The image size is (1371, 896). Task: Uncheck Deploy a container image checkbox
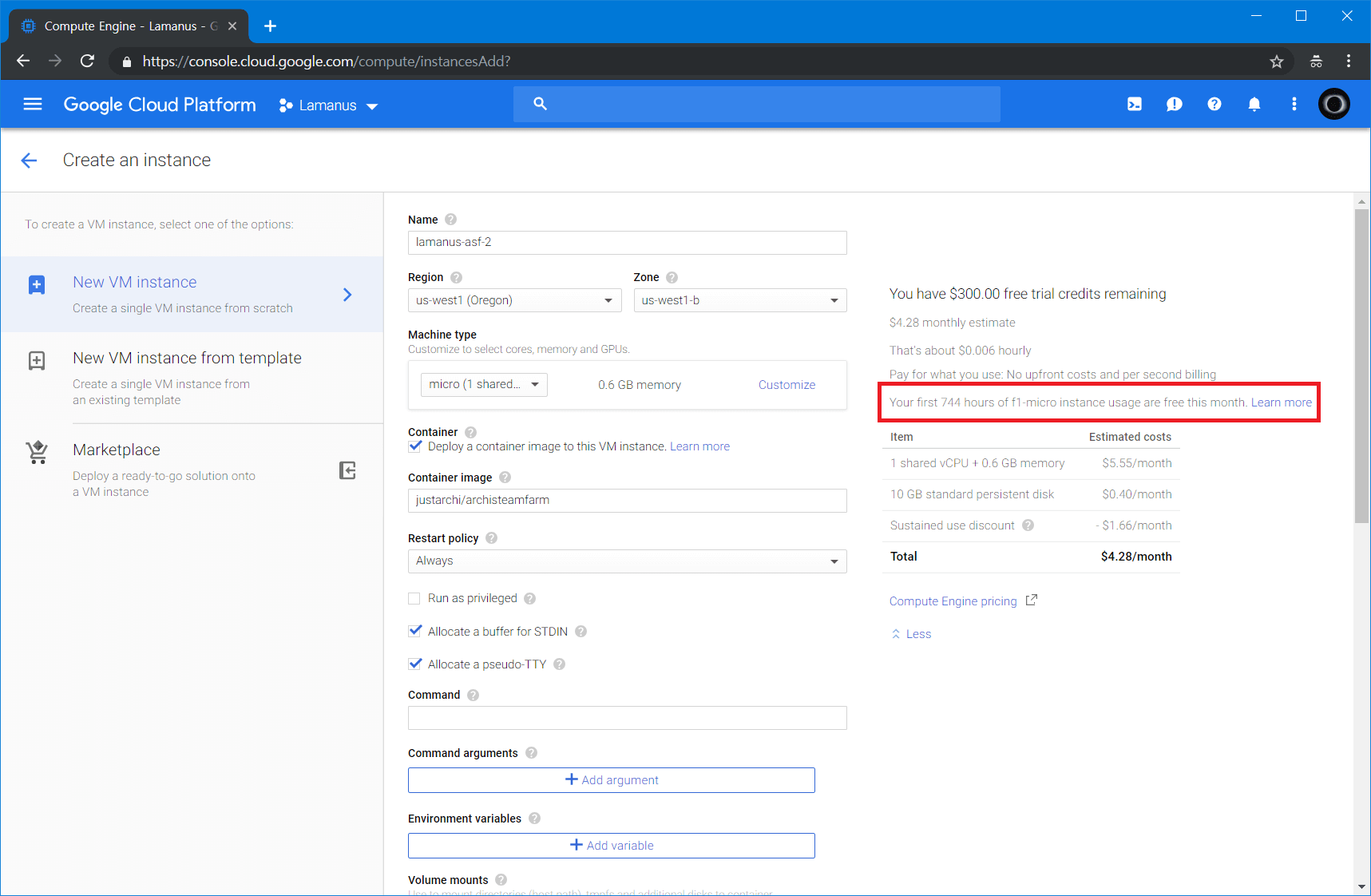coord(415,446)
